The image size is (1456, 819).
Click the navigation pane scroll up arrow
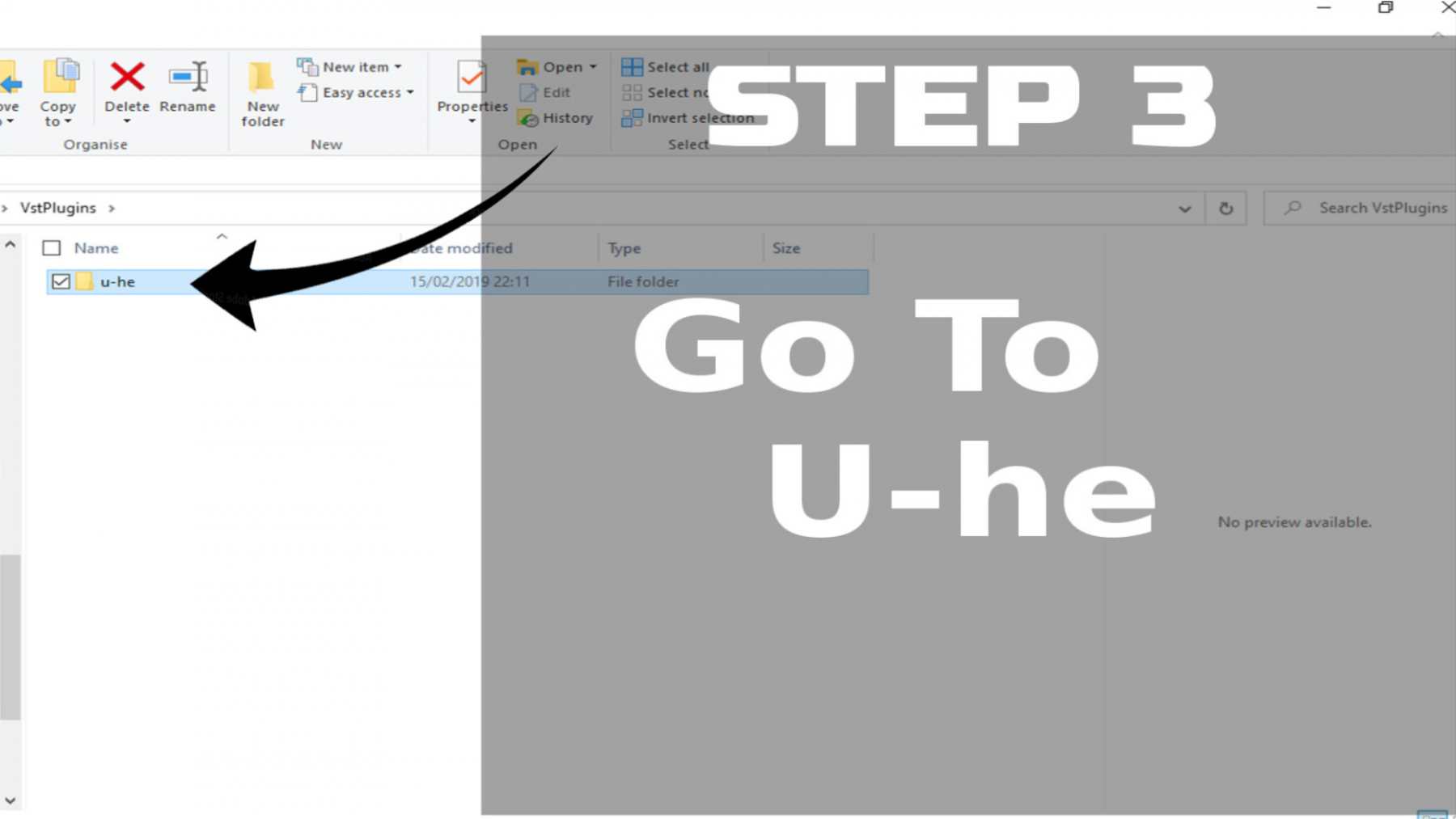11,244
